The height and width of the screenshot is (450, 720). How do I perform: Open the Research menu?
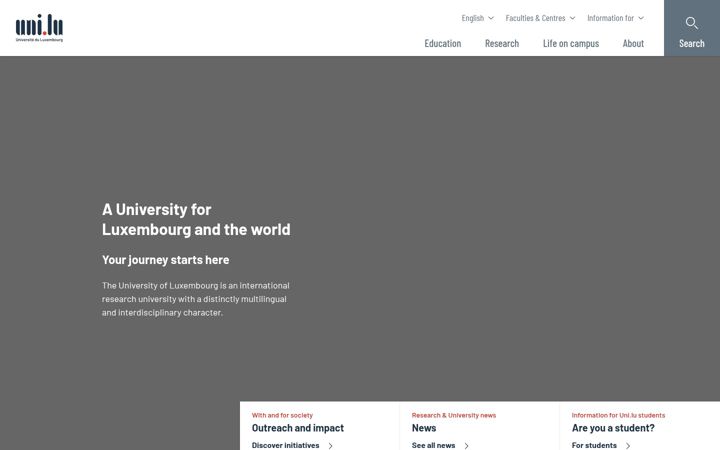point(502,43)
